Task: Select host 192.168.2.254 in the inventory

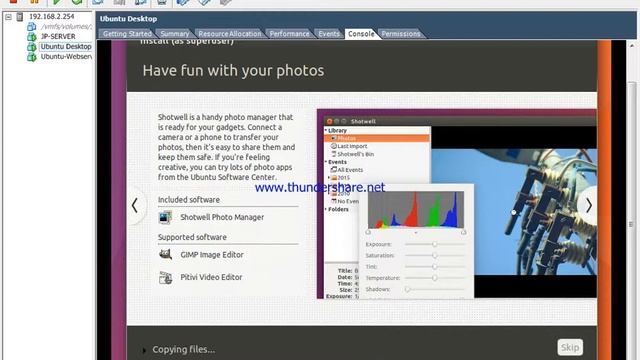Action: pos(51,16)
